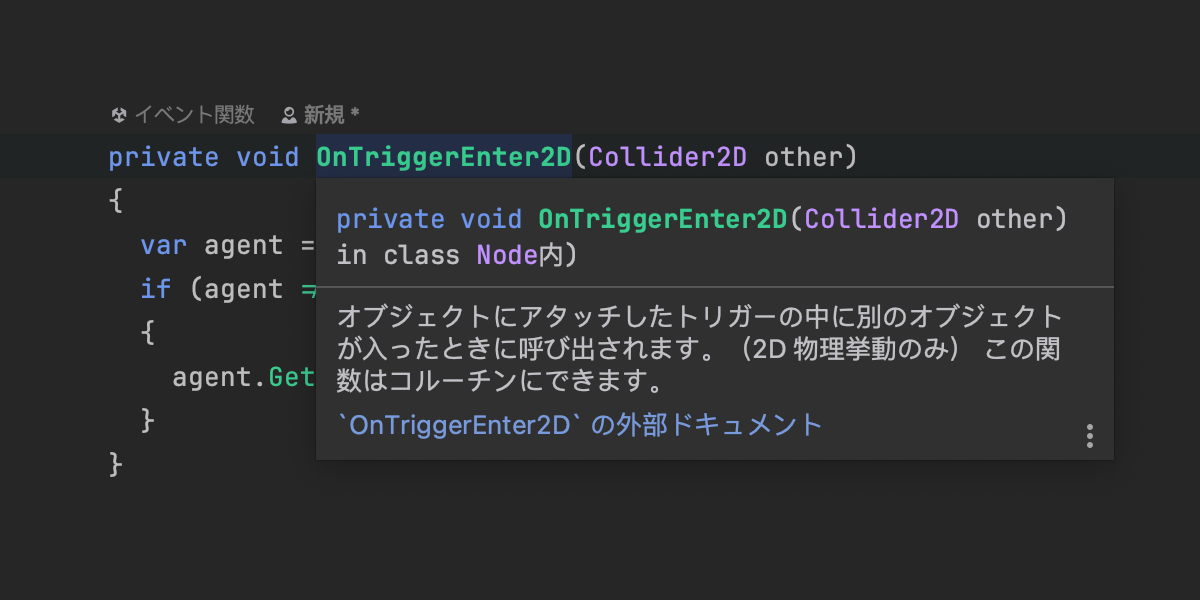The width and height of the screenshot is (1200, 600).
Task: Click the 'if' keyword
Action: pyautogui.click(x=156, y=289)
